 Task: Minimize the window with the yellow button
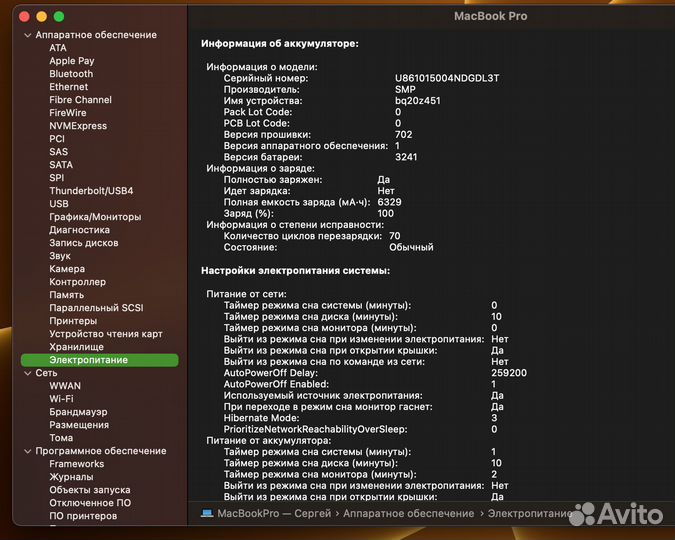click(x=42, y=17)
